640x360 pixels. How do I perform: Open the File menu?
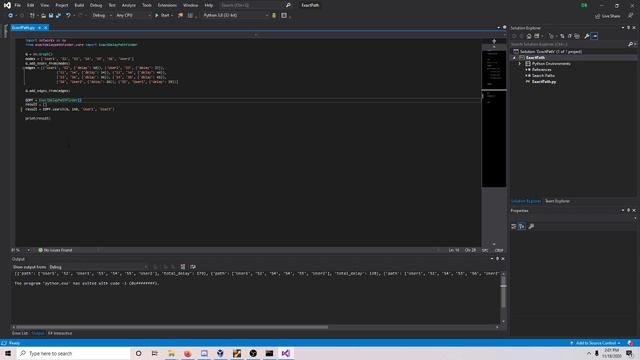pyautogui.click(x=18, y=5)
